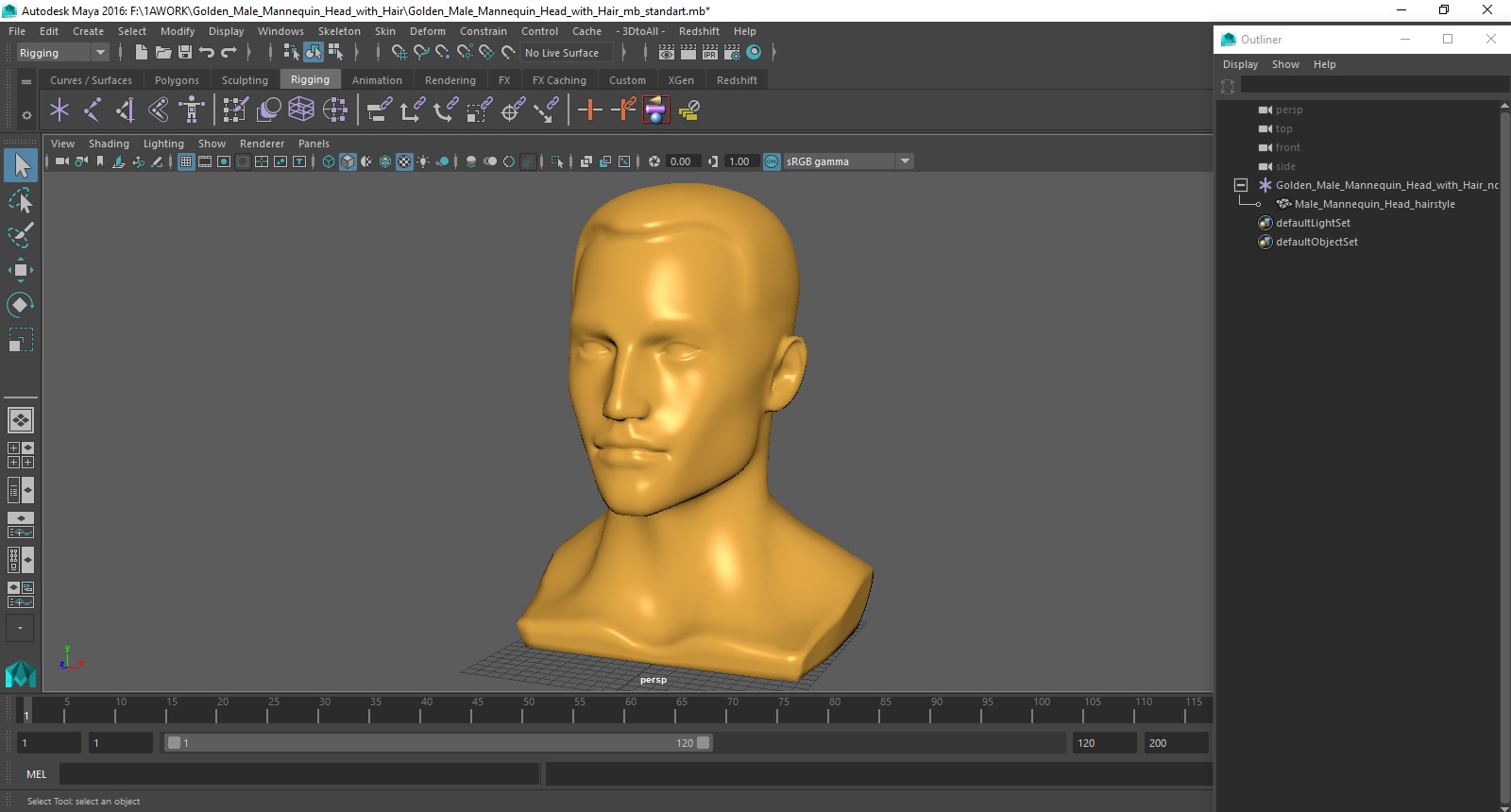Click the Blend Shape shelf icon
1511x812 pixels.
268,110
